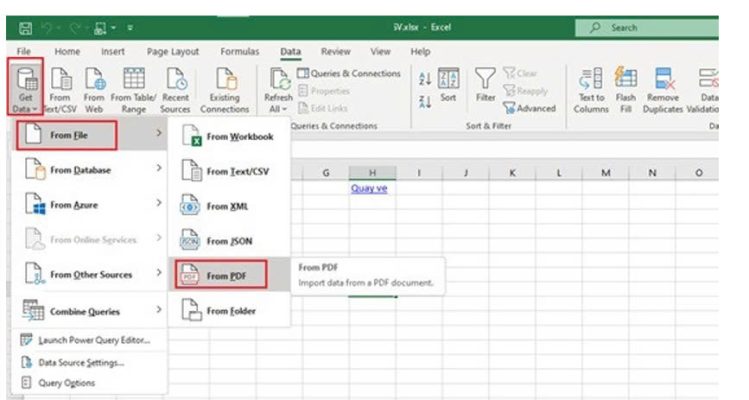Screen dimensions: 749x400
Task: Choose From Text/CSV in submenu
Action: (229, 171)
